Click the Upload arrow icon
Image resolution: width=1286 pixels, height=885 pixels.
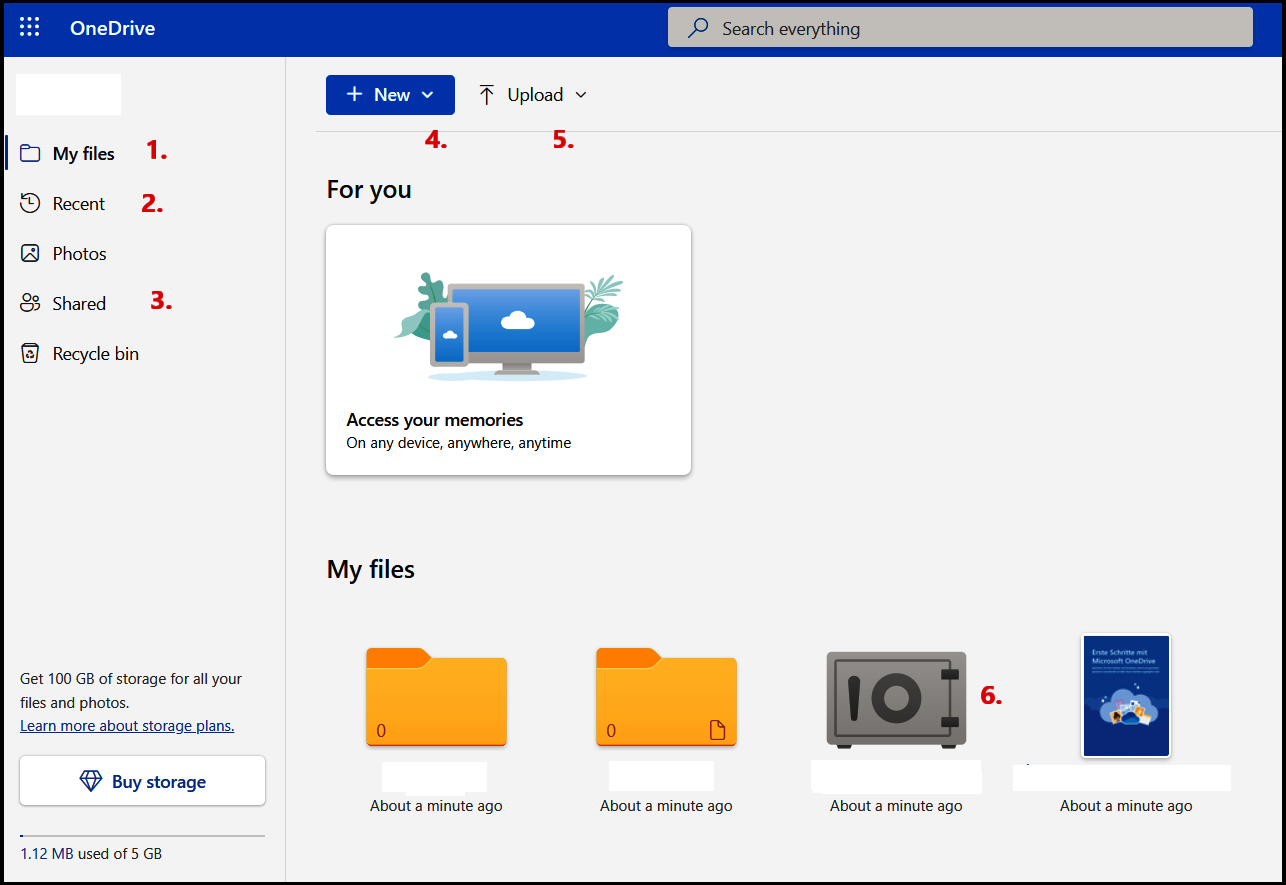tap(487, 94)
